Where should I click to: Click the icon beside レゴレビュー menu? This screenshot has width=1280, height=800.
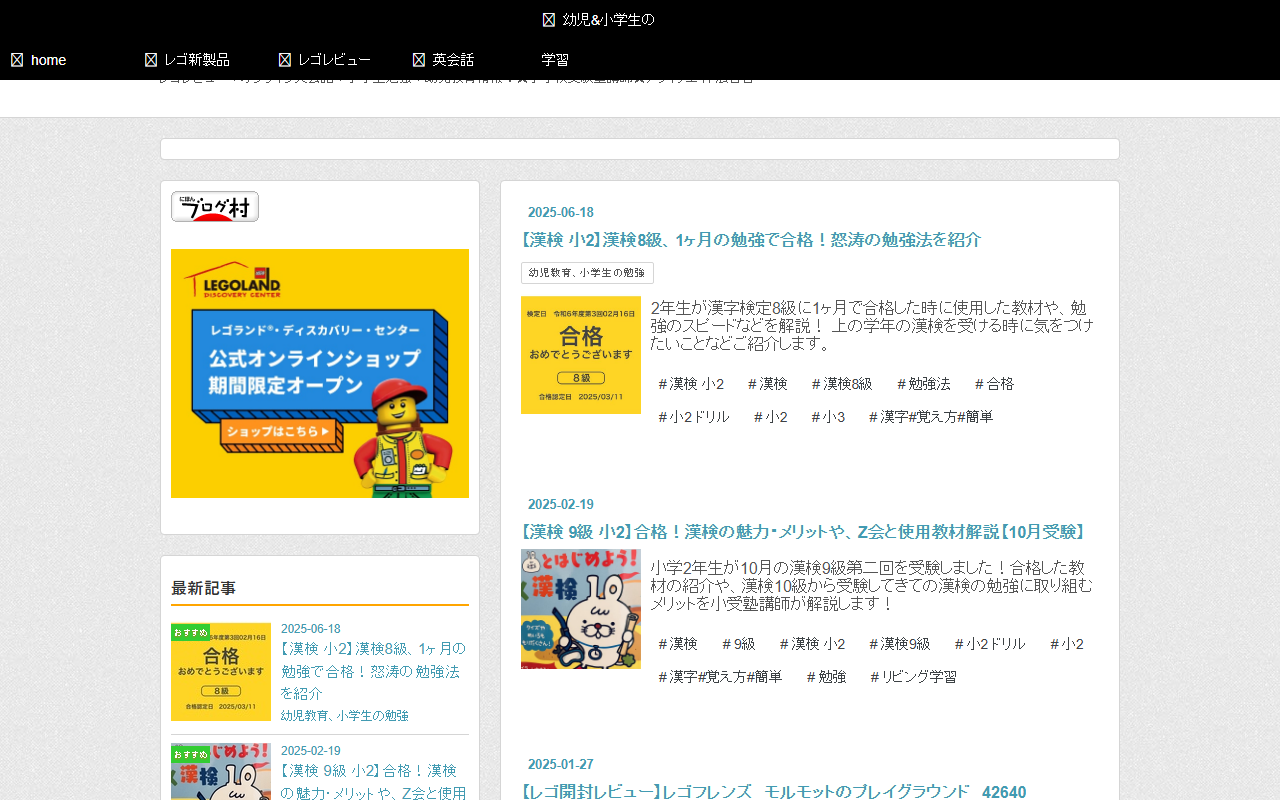tap(285, 60)
